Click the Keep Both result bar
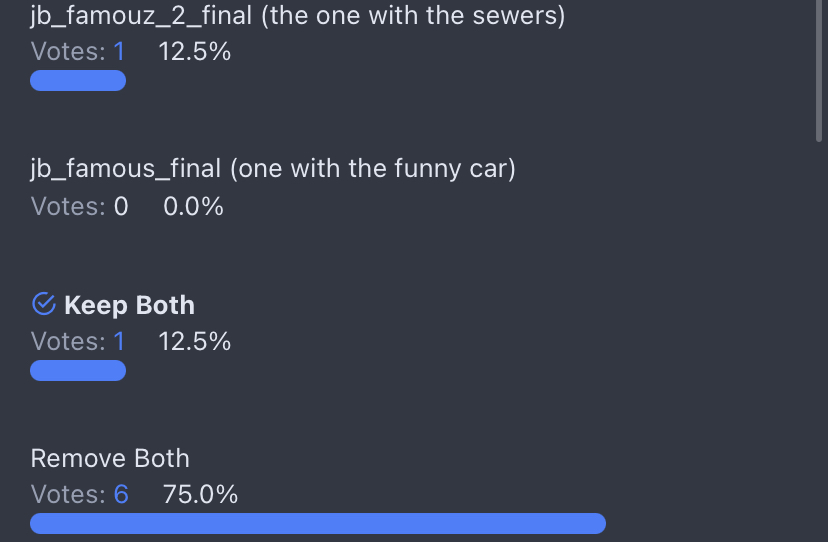 [x=78, y=371]
